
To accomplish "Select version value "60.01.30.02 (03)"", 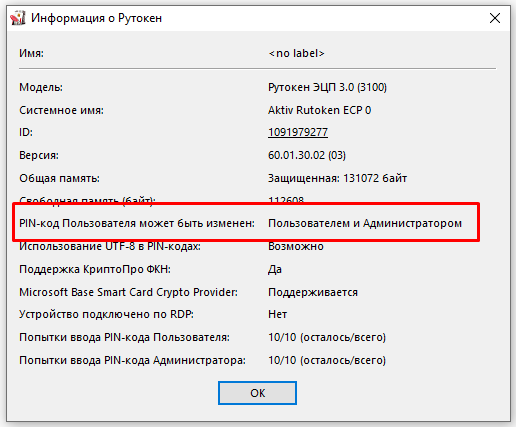I will tap(307, 155).
